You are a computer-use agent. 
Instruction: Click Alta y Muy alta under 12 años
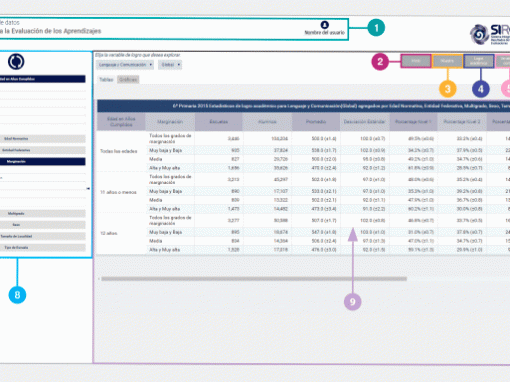164,250
